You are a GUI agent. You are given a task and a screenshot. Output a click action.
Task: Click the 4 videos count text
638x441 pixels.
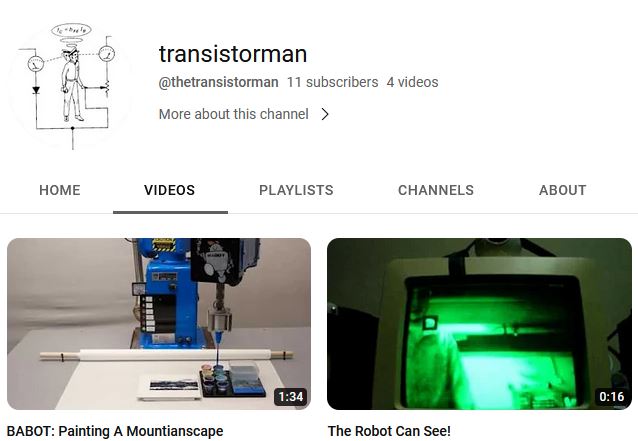(413, 82)
